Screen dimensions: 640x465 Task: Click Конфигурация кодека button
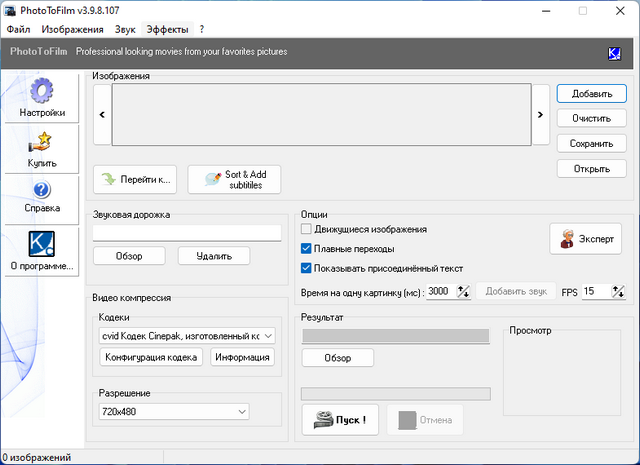tap(151, 358)
